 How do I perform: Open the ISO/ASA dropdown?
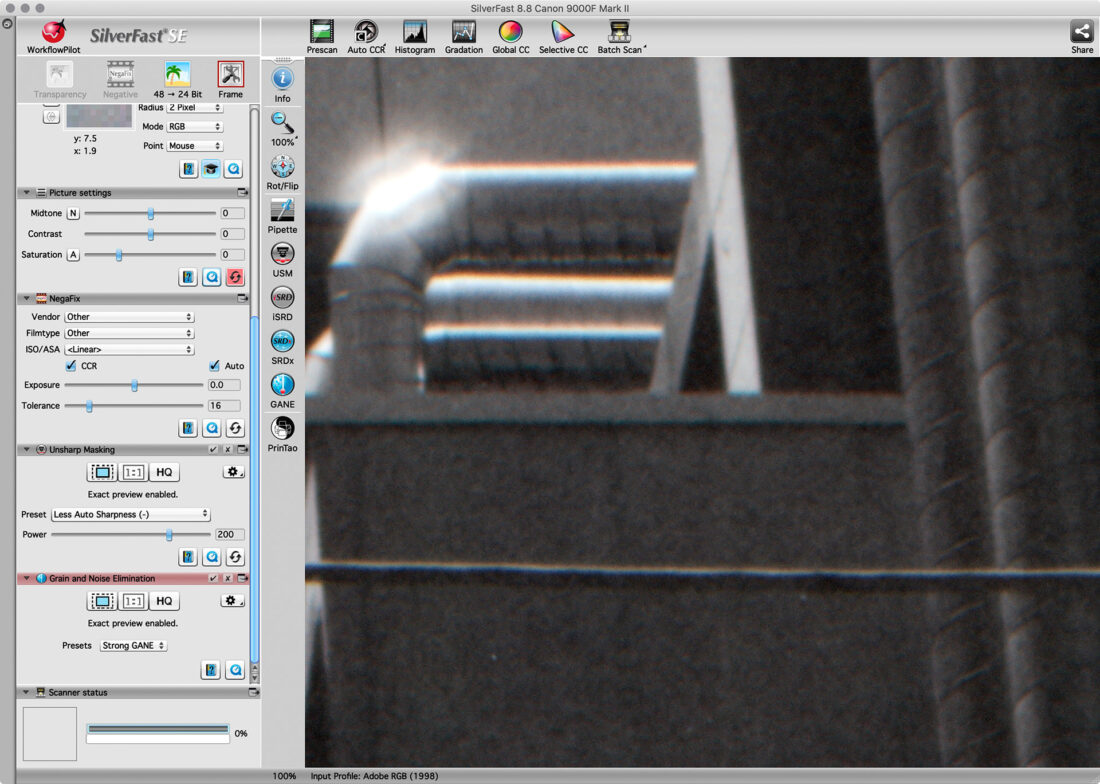pos(129,349)
